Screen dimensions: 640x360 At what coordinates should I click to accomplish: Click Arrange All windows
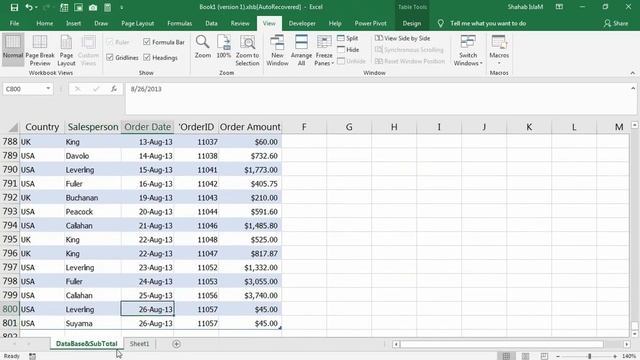tap(301, 50)
